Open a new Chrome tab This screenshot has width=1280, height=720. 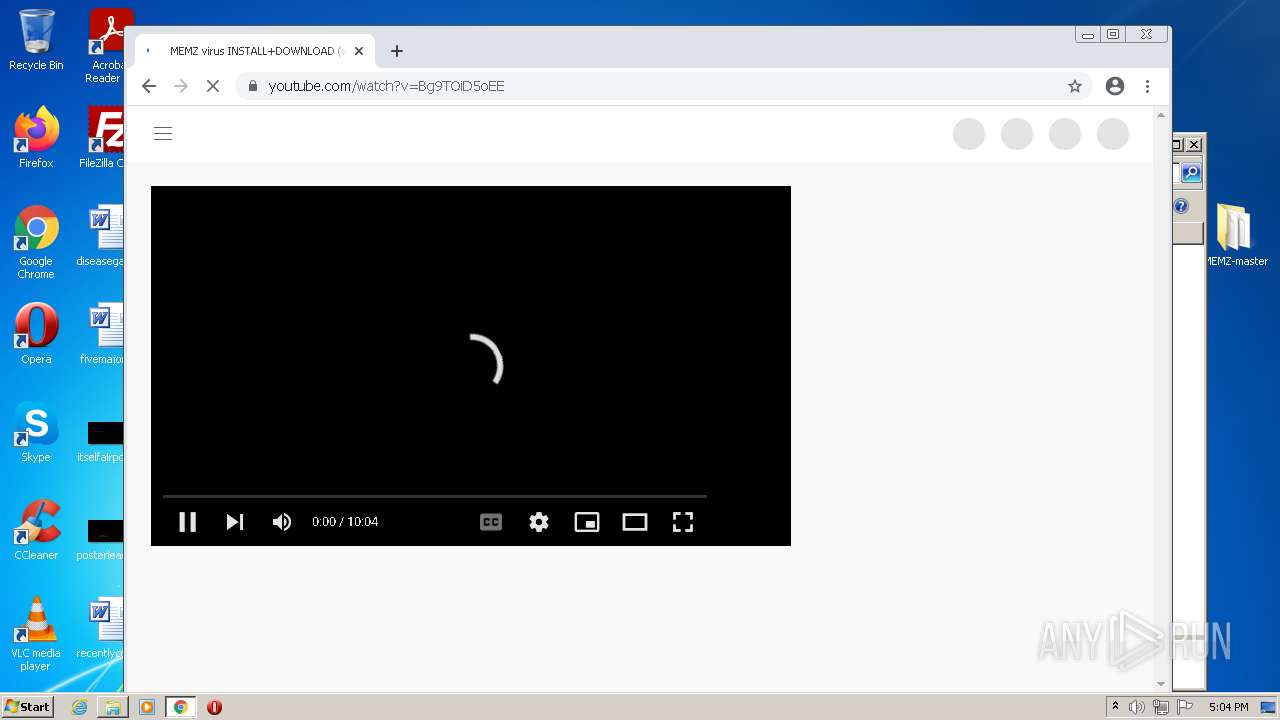click(x=397, y=51)
